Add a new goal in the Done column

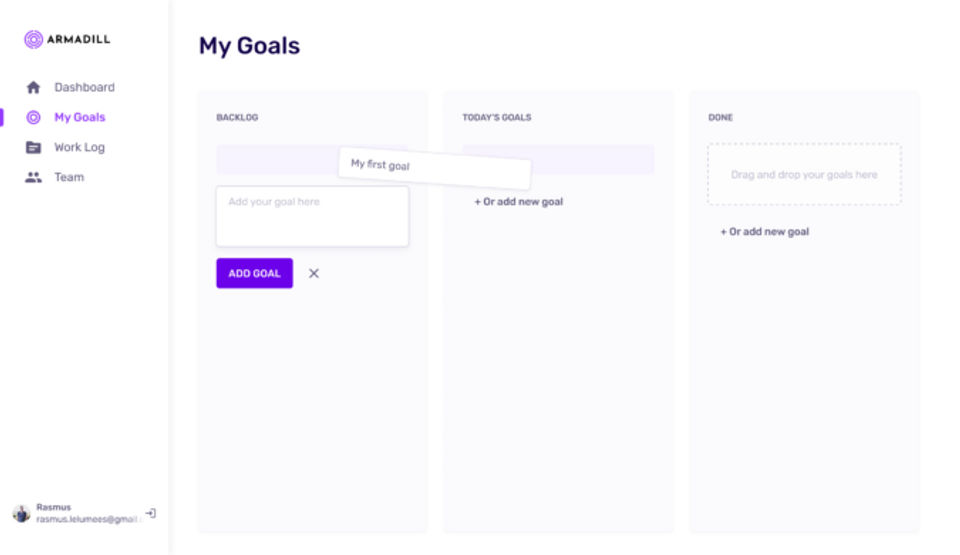[x=764, y=232]
